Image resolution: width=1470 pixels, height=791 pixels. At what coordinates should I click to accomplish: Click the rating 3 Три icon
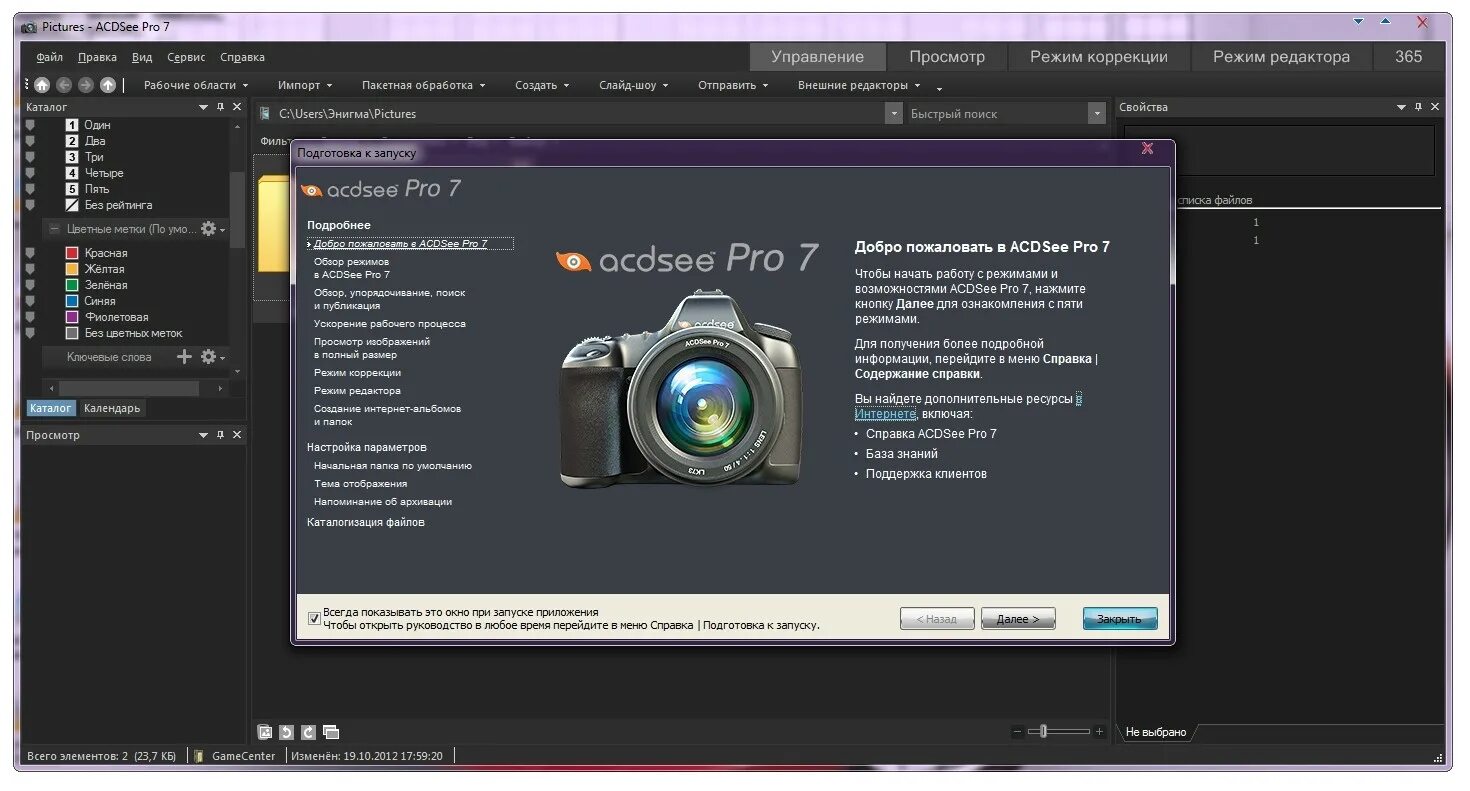(x=72, y=157)
